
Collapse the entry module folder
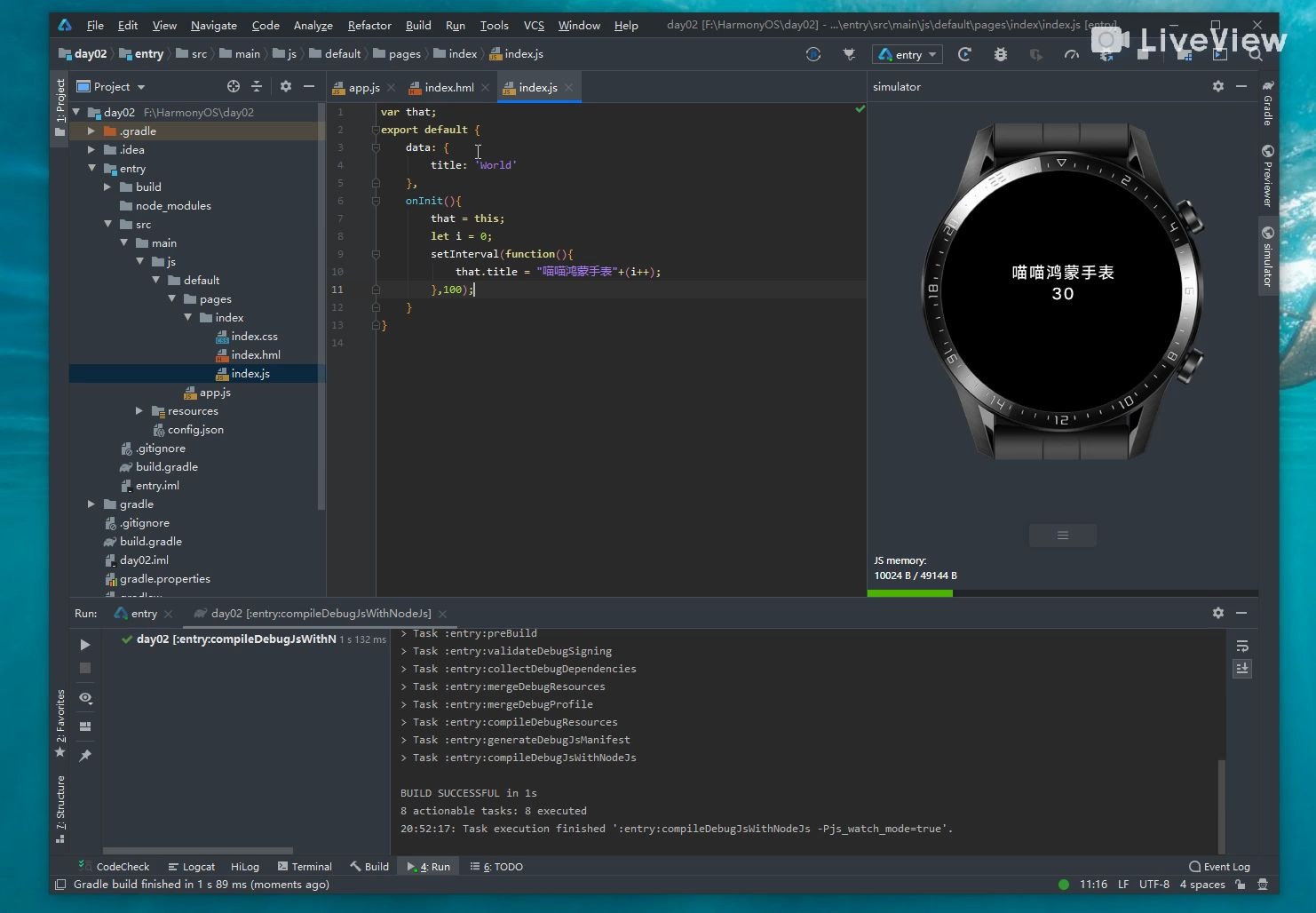[91, 168]
